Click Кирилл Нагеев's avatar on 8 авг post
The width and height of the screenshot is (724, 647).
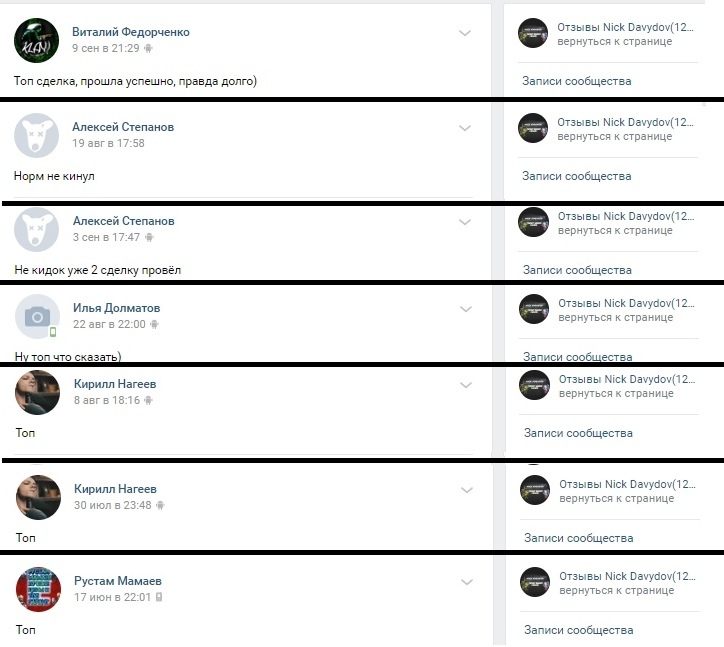pos(37,393)
